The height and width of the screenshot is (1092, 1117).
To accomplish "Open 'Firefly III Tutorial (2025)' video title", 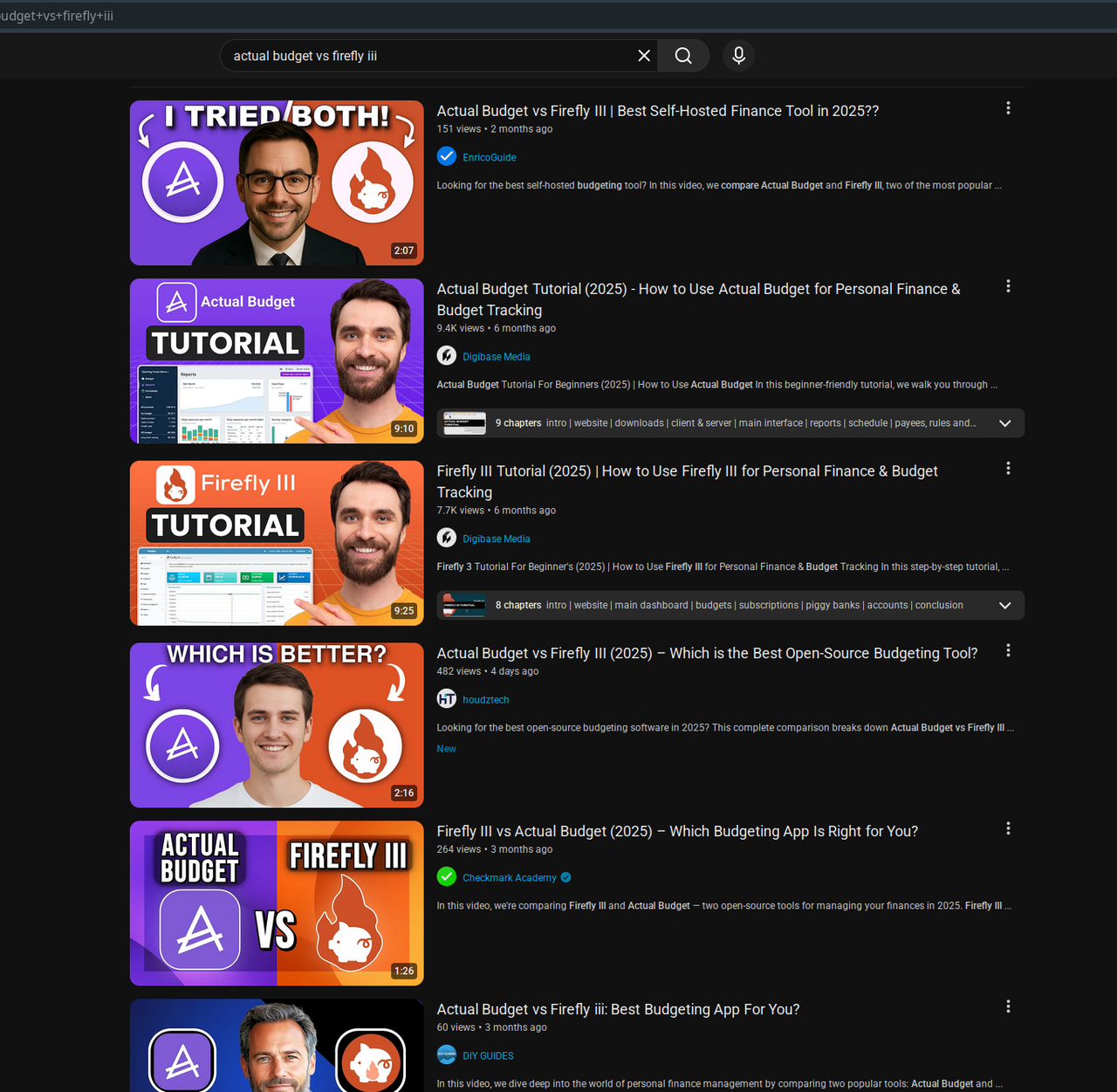I will pos(687,482).
